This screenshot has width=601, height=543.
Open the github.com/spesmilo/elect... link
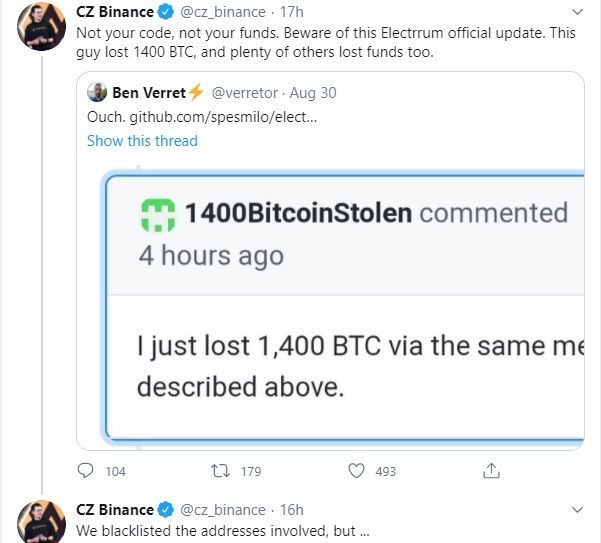[x=223, y=117]
